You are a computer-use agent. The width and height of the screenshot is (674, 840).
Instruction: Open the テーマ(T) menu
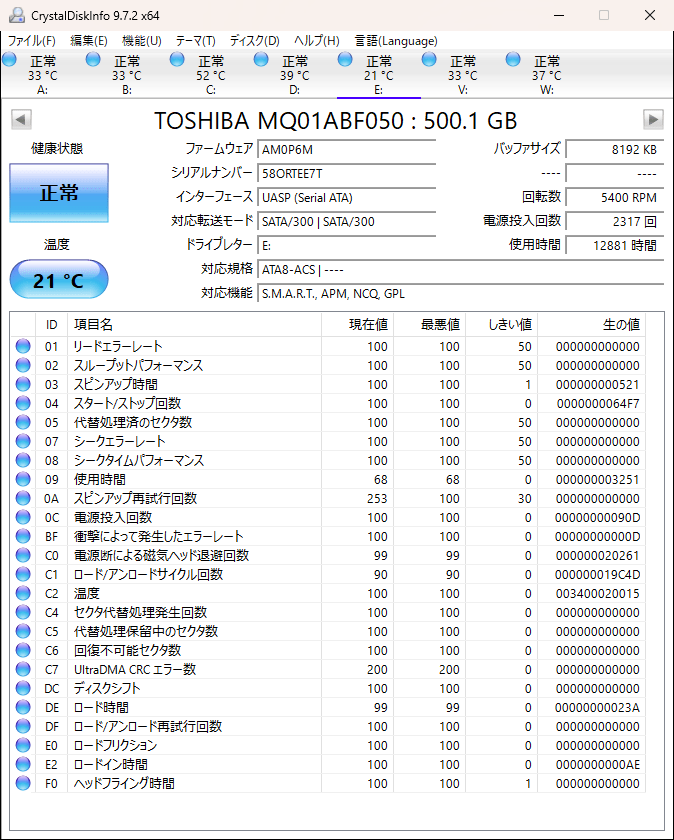(195, 41)
